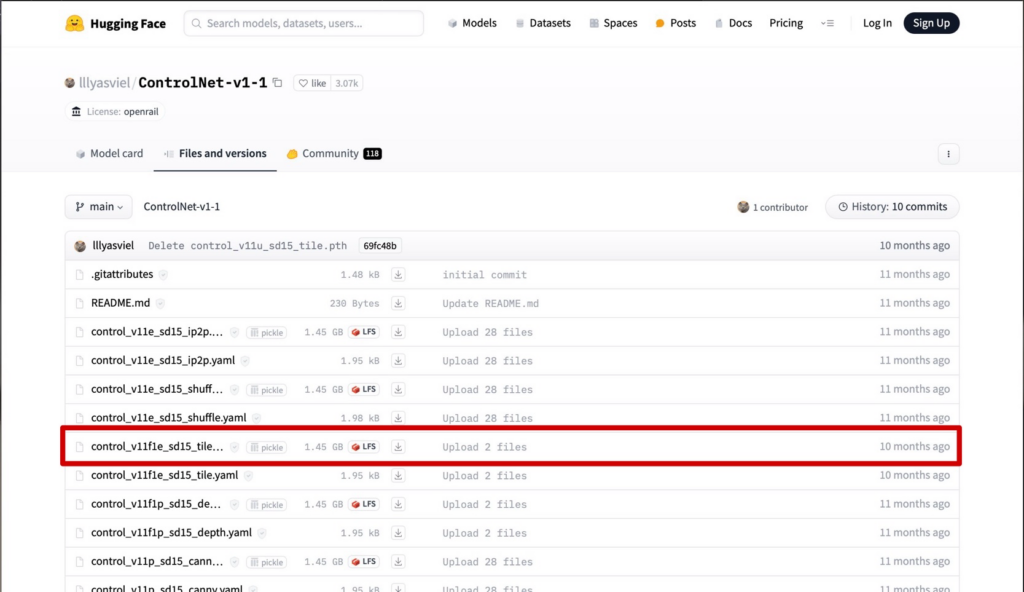Open the truncated control_v11p_sd15_cann... file

157,562
